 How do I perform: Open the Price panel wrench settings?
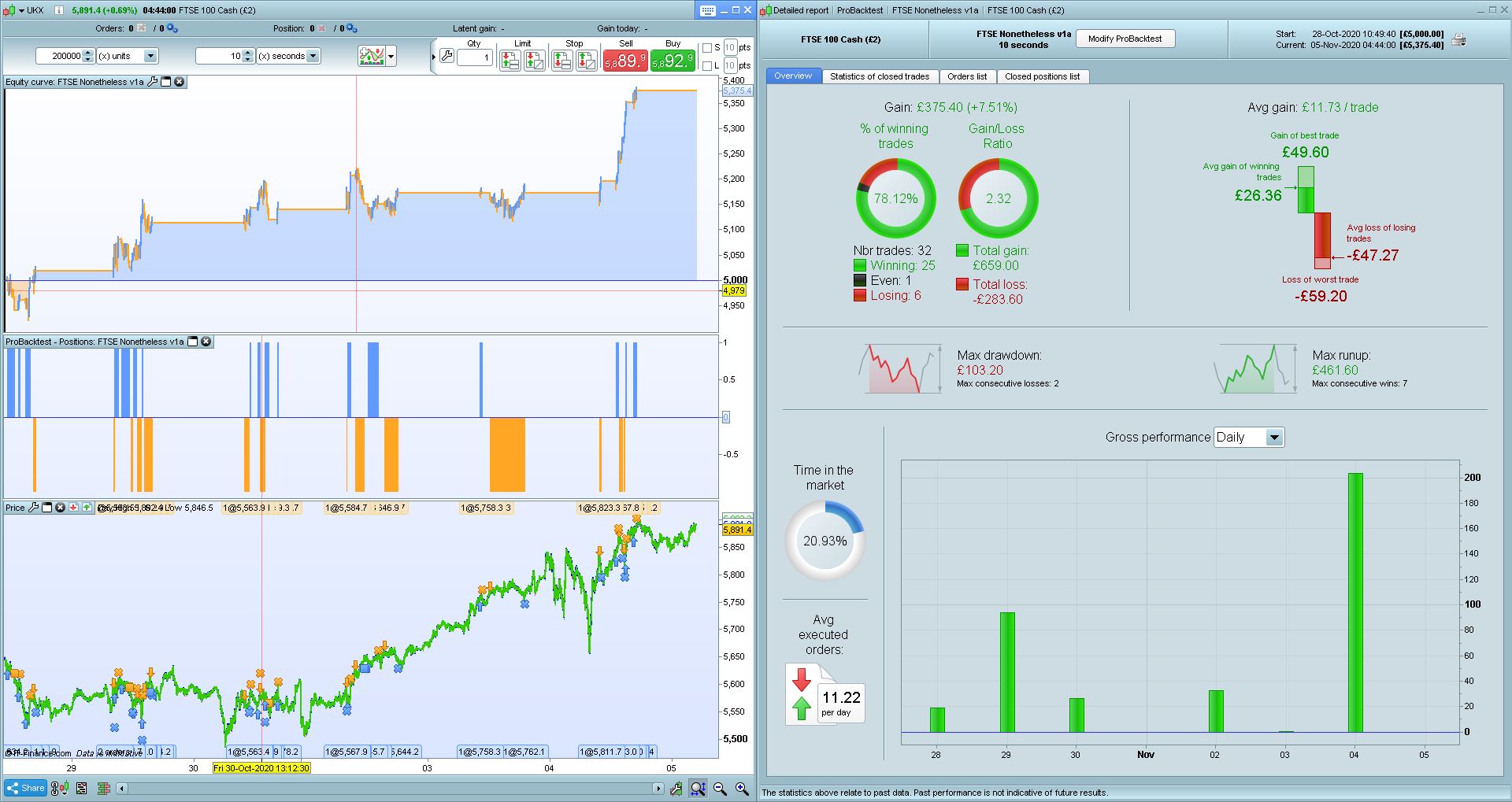[34, 508]
